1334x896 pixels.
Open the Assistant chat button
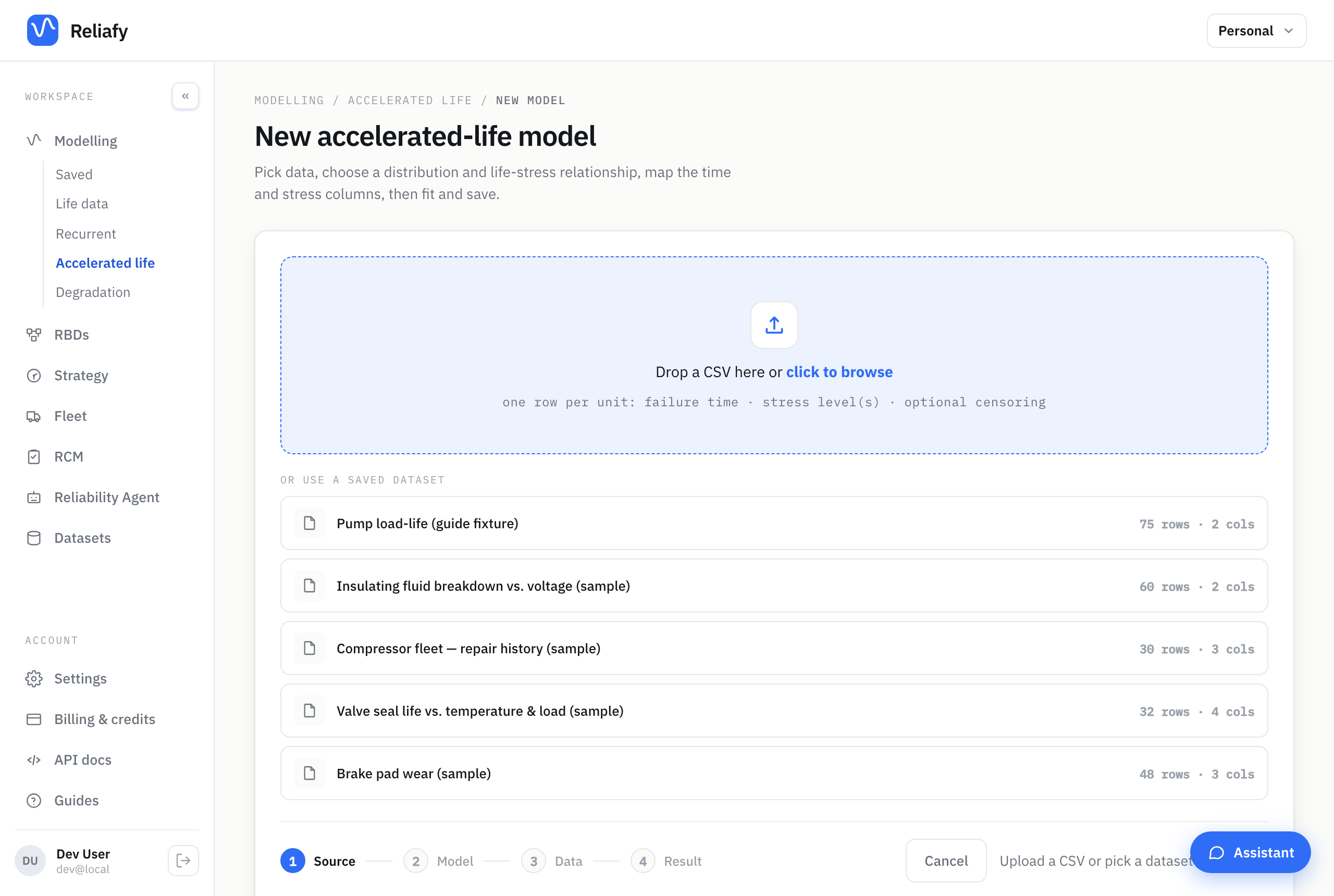[1250, 852]
